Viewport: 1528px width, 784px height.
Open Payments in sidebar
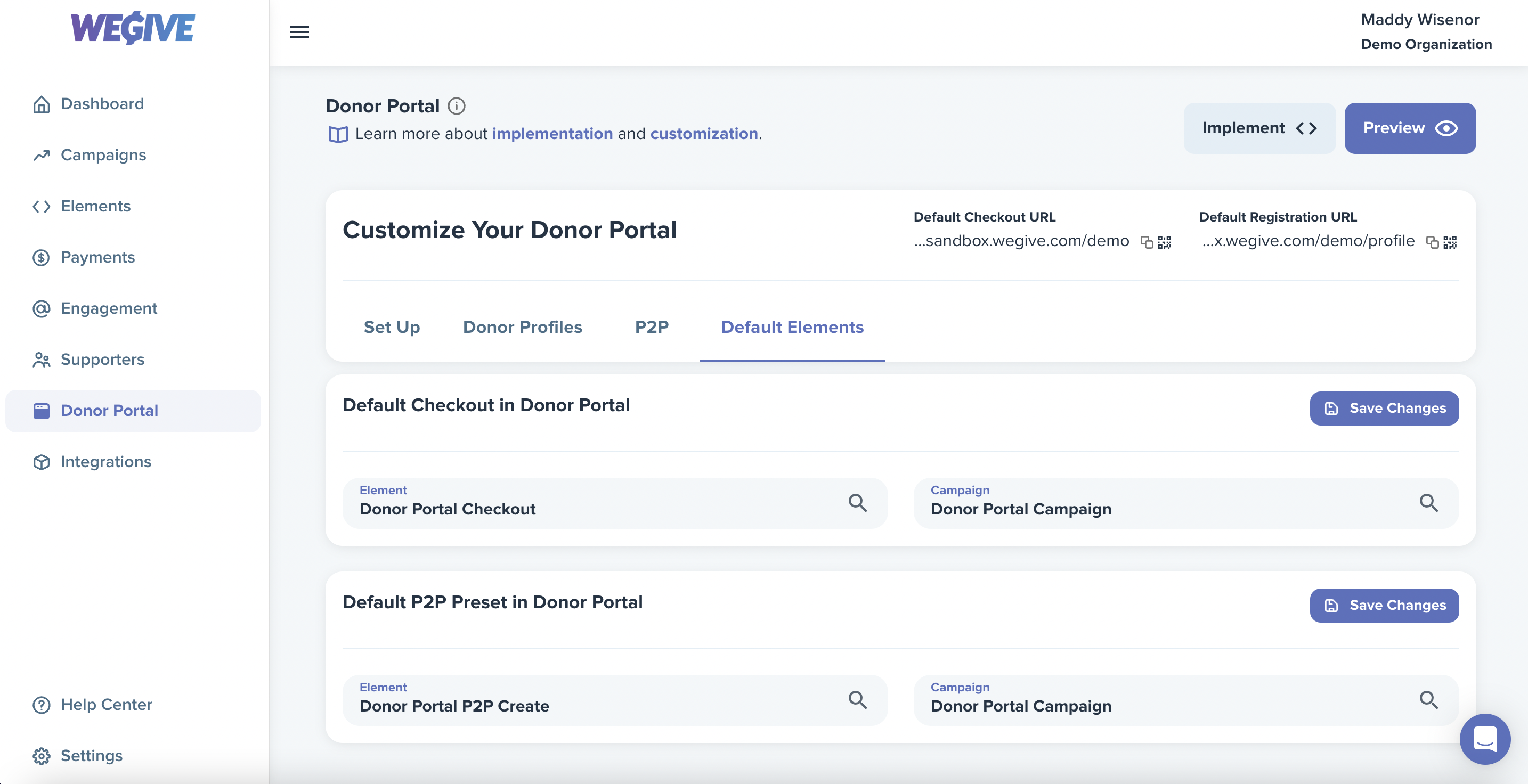(x=133, y=257)
